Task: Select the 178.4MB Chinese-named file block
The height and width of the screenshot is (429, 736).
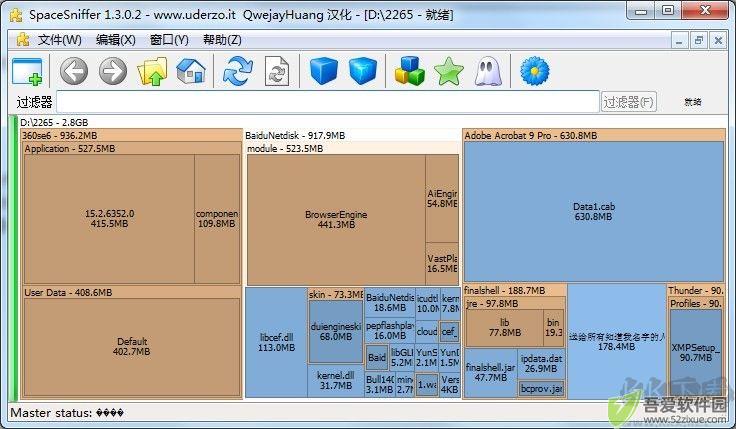Action: coord(617,342)
